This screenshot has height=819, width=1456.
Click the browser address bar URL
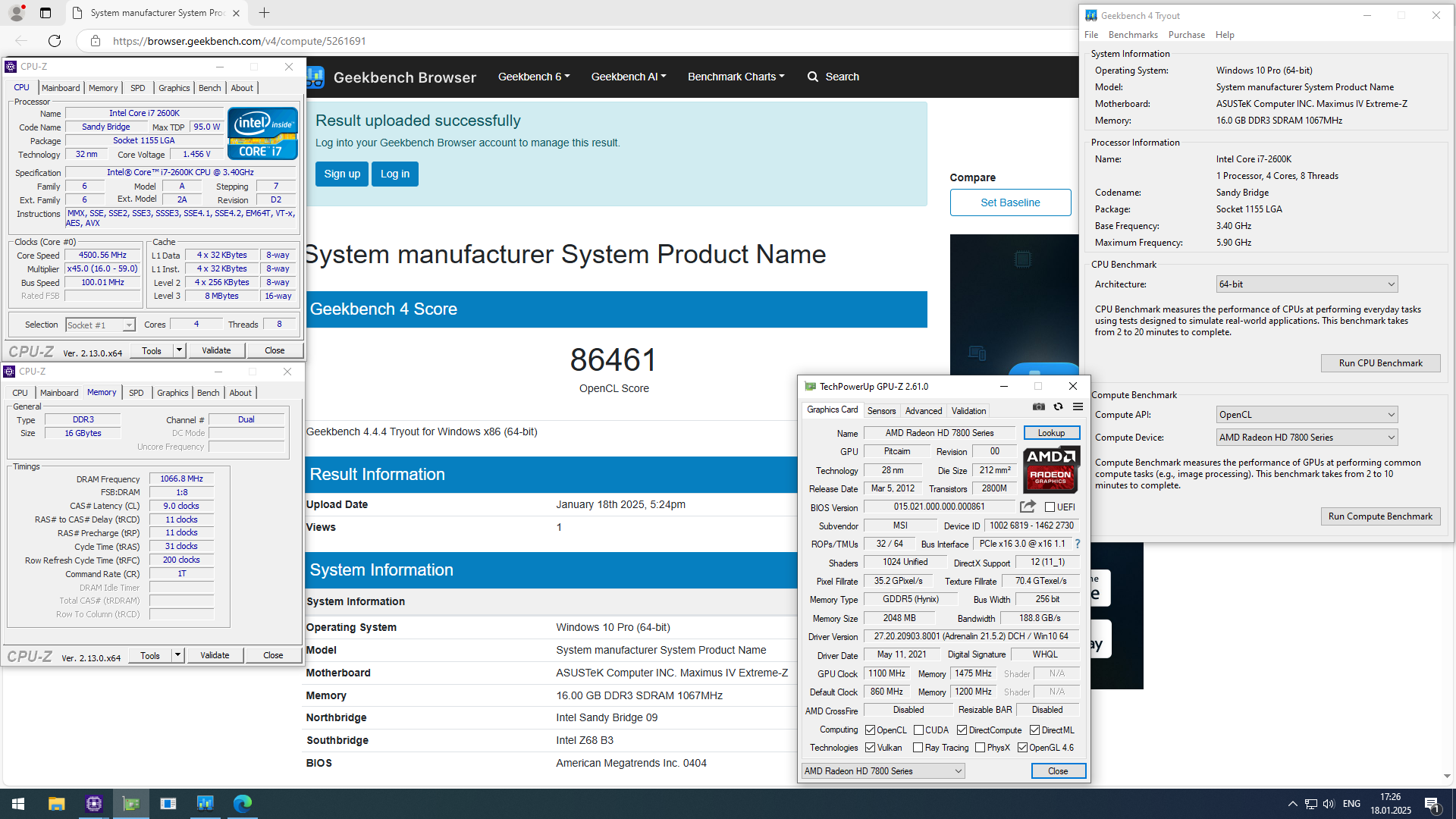coord(240,41)
